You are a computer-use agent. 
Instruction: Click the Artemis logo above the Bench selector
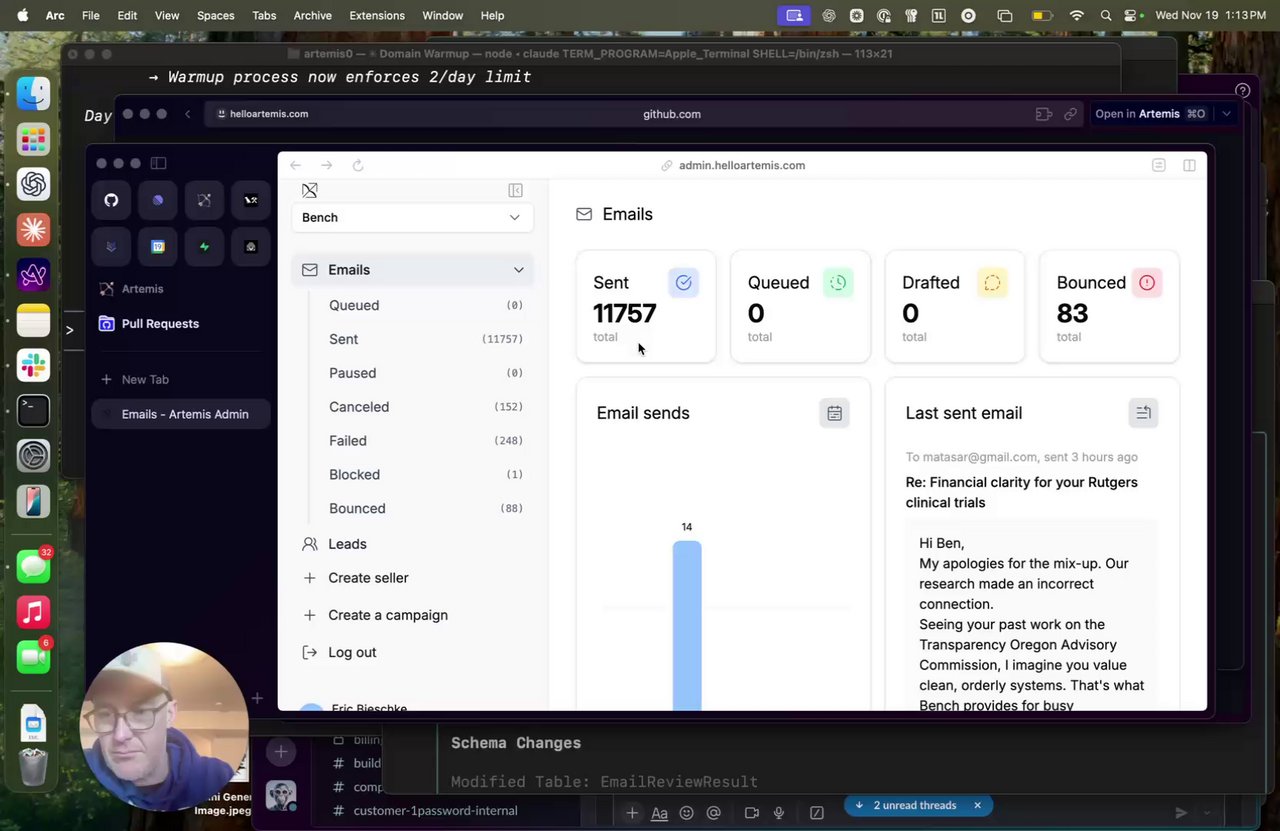click(x=310, y=190)
